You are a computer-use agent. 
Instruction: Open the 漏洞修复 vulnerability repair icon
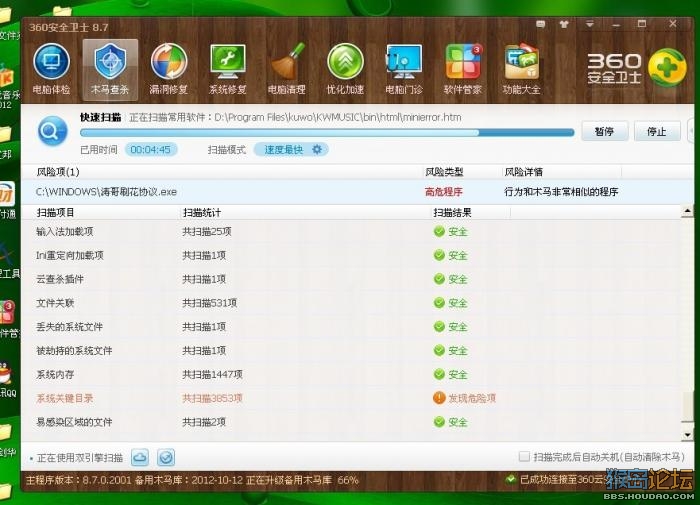[x=169, y=69]
